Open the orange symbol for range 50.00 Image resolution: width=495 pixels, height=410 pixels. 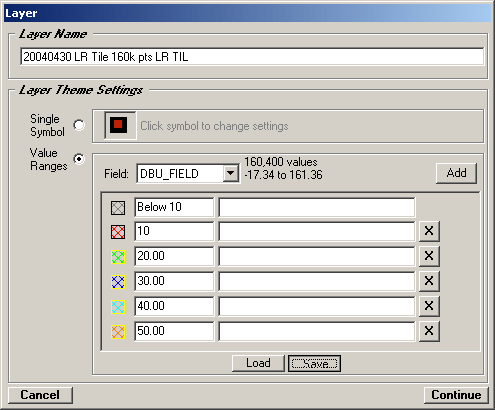(118, 332)
